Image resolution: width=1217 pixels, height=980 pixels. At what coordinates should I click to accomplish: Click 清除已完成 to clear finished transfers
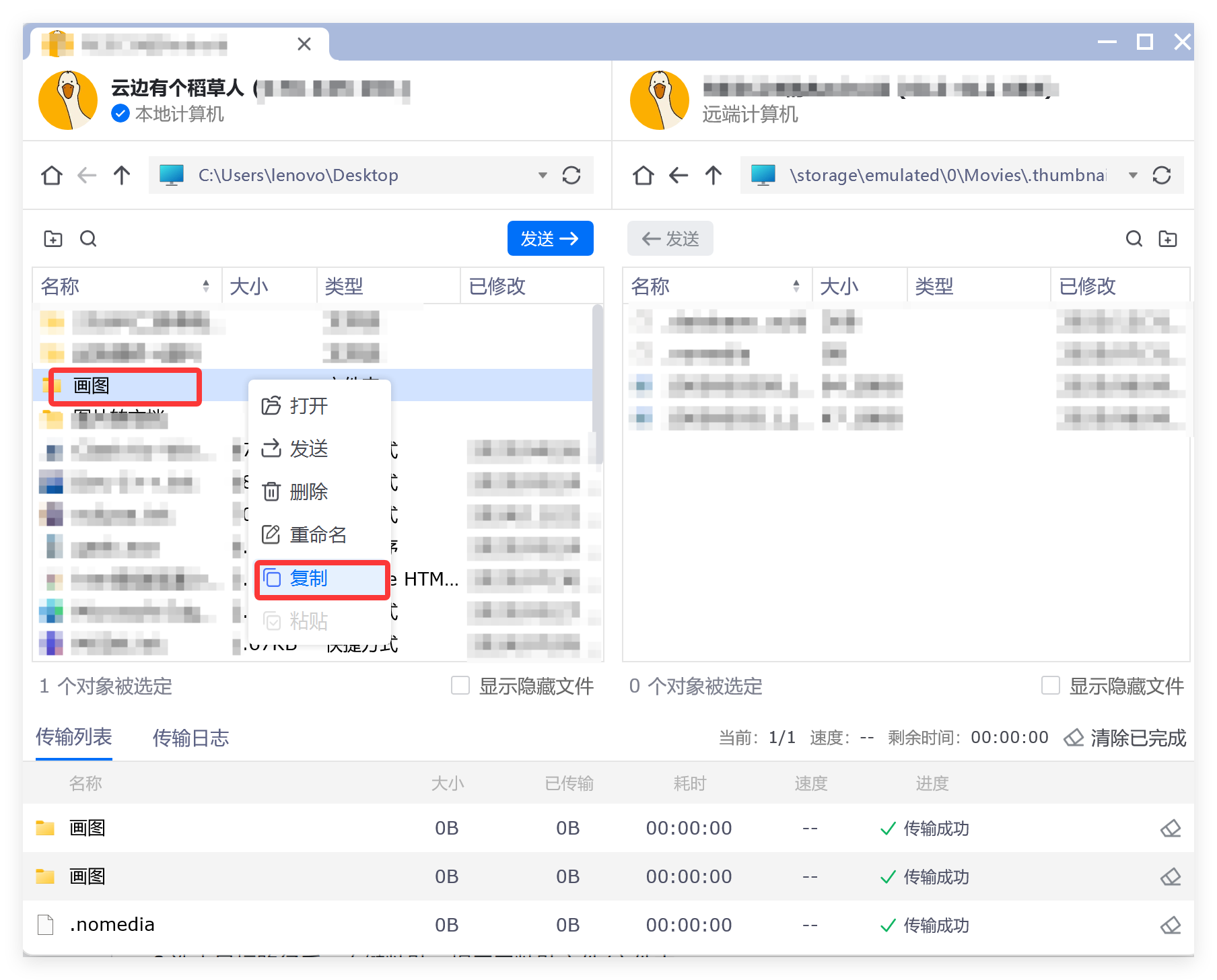point(1125,738)
